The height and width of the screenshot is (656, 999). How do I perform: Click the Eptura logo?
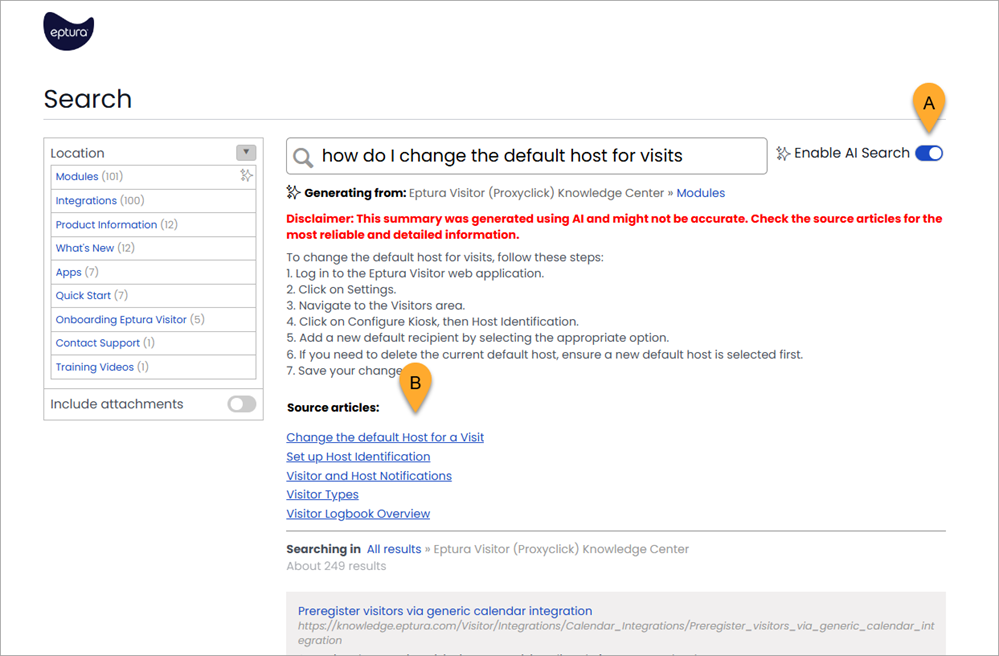pos(68,31)
